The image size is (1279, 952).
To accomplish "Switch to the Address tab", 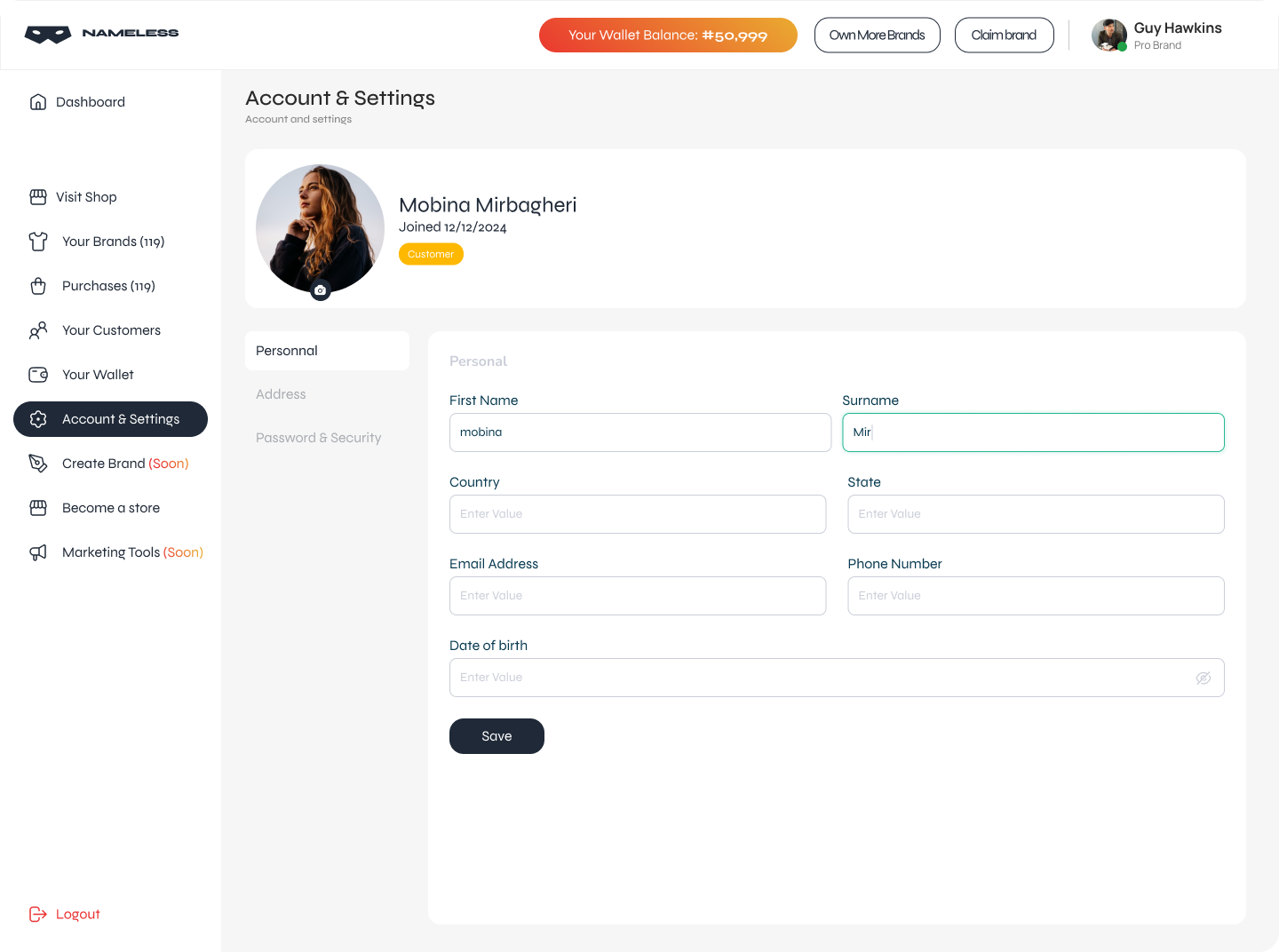I will (281, 394).
